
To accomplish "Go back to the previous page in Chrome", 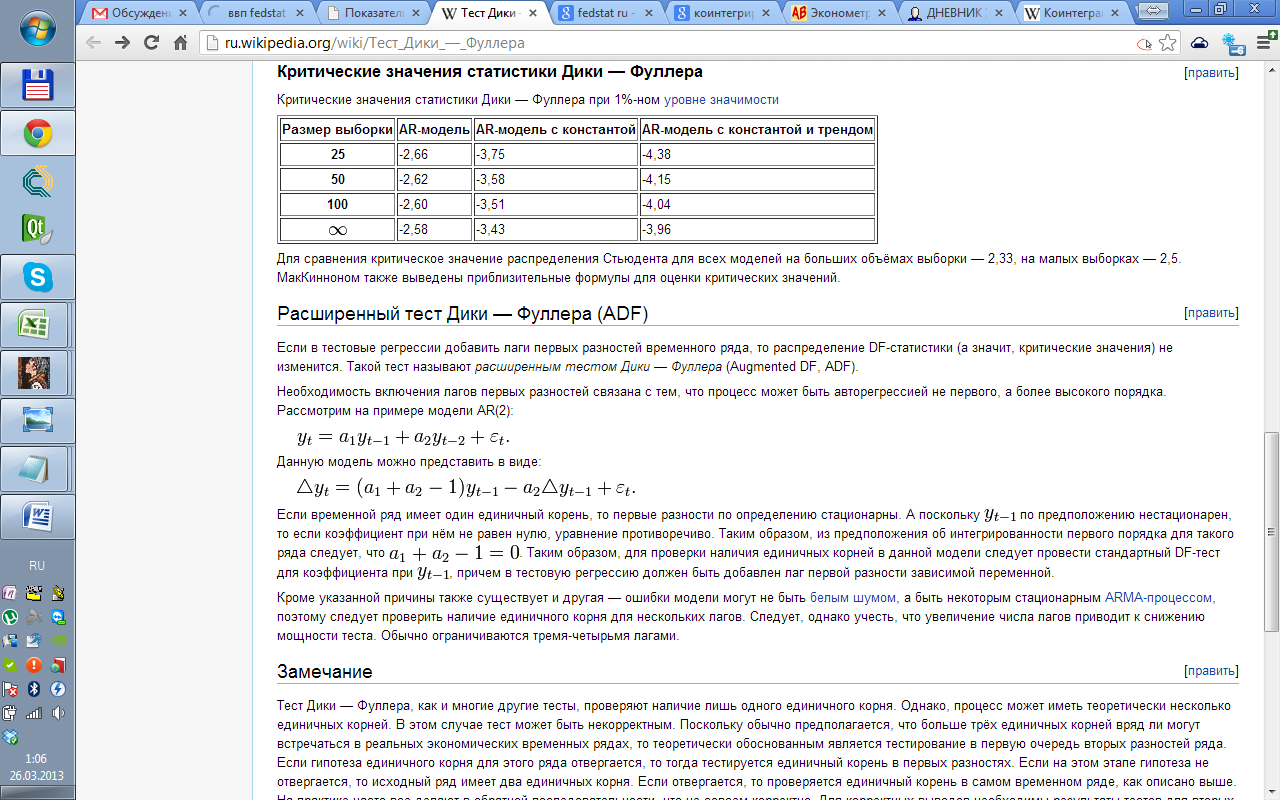I will pos(93,43).
